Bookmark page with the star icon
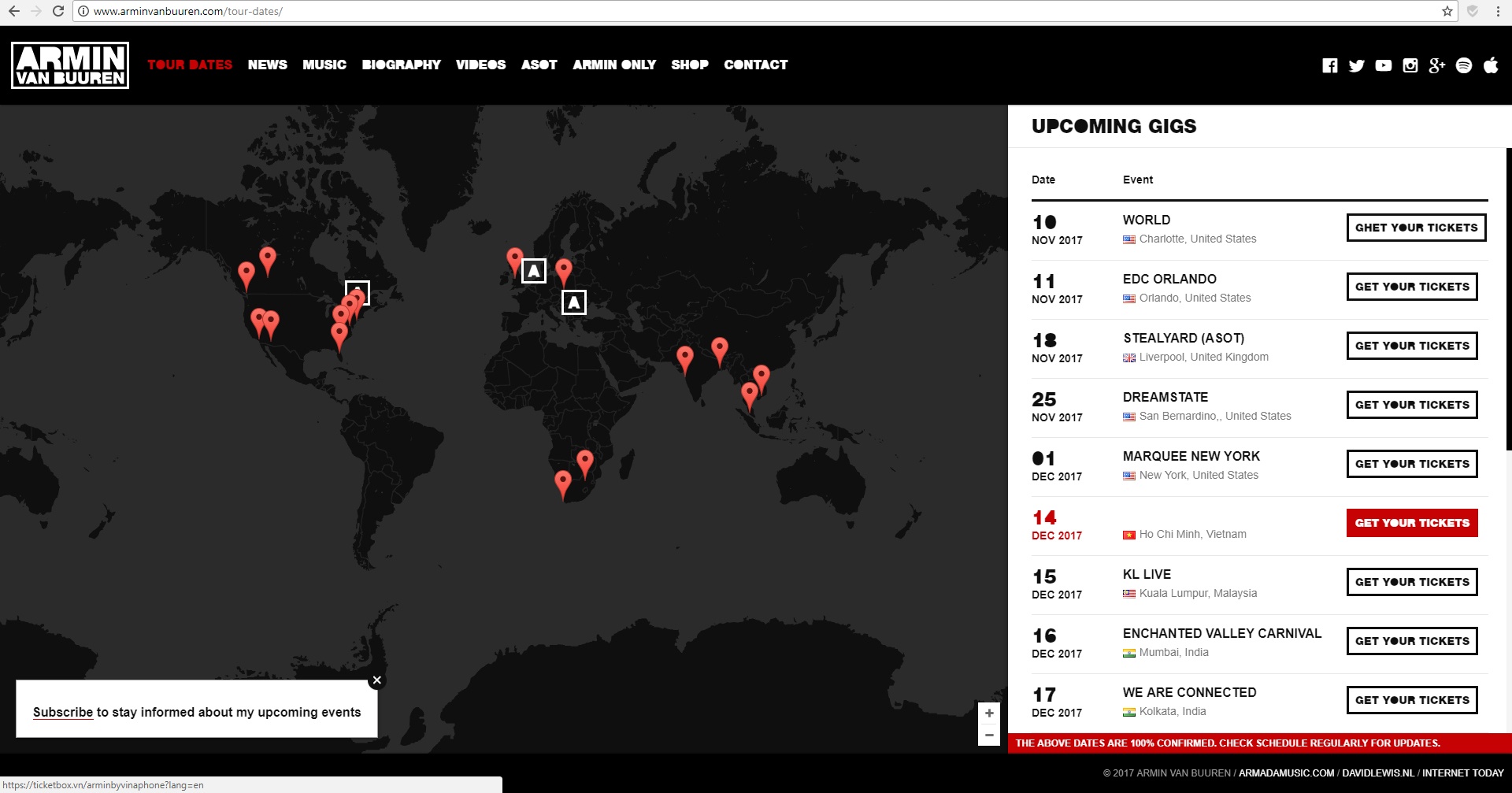 point(1447,11)
